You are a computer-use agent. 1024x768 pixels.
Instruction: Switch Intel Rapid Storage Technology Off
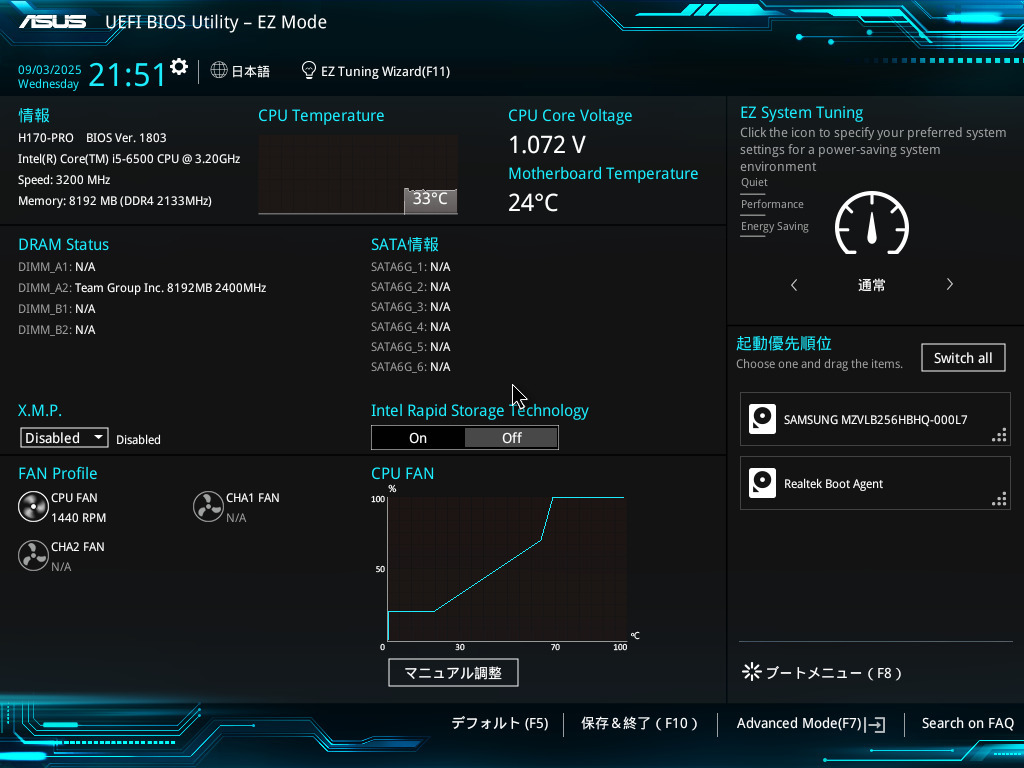(511, 437)
